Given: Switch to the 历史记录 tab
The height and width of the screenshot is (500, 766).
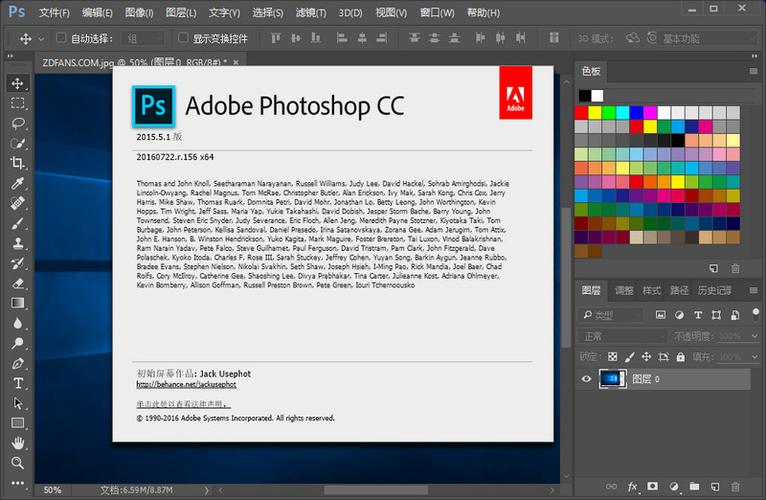Looking at the screenshot, I should tap(714, 290).
